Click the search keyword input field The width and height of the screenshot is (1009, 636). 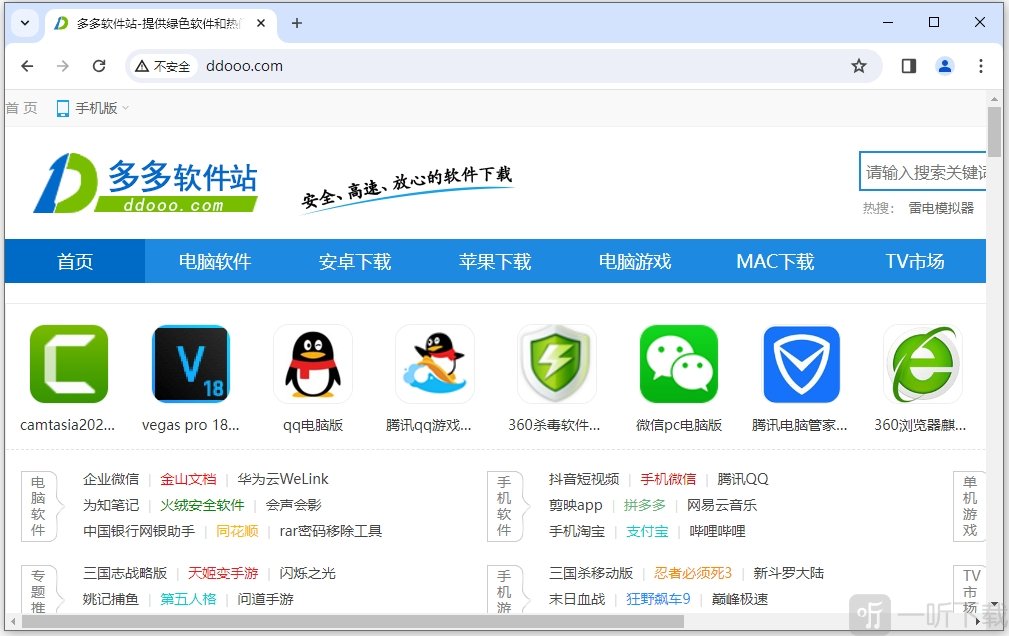(925, 171)
